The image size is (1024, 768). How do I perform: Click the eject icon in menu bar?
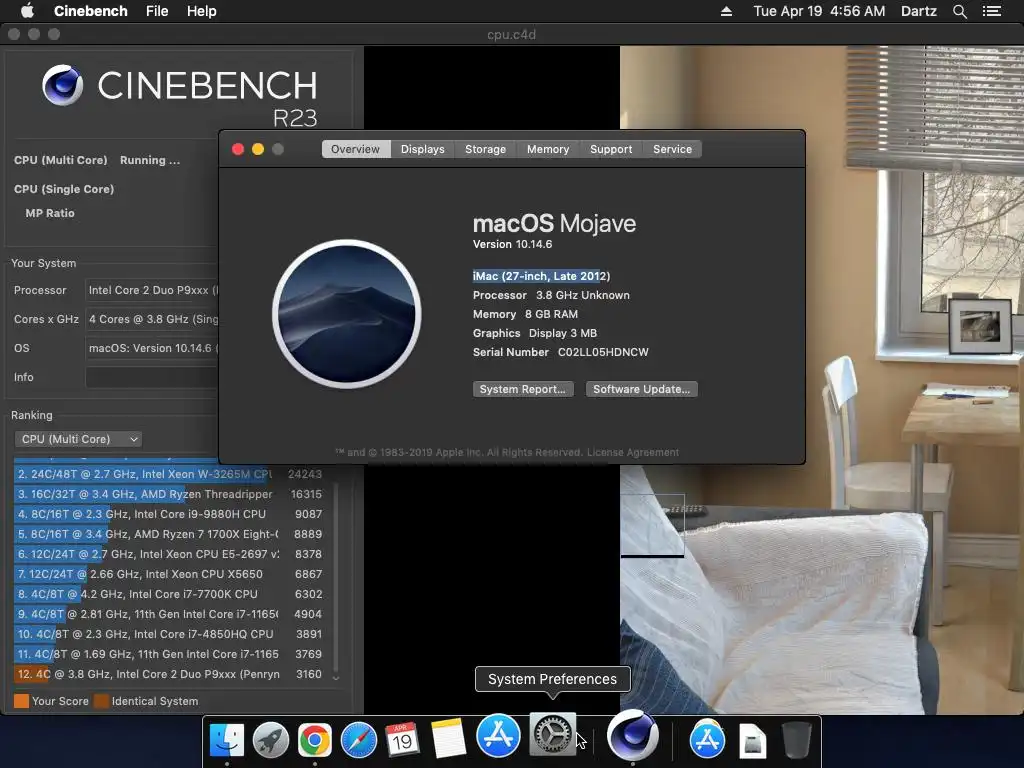[726, 11]
